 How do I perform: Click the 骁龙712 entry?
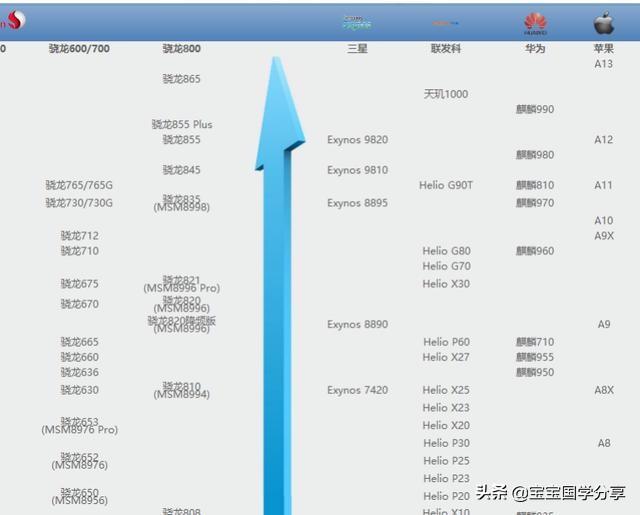[x=80, y=235]
